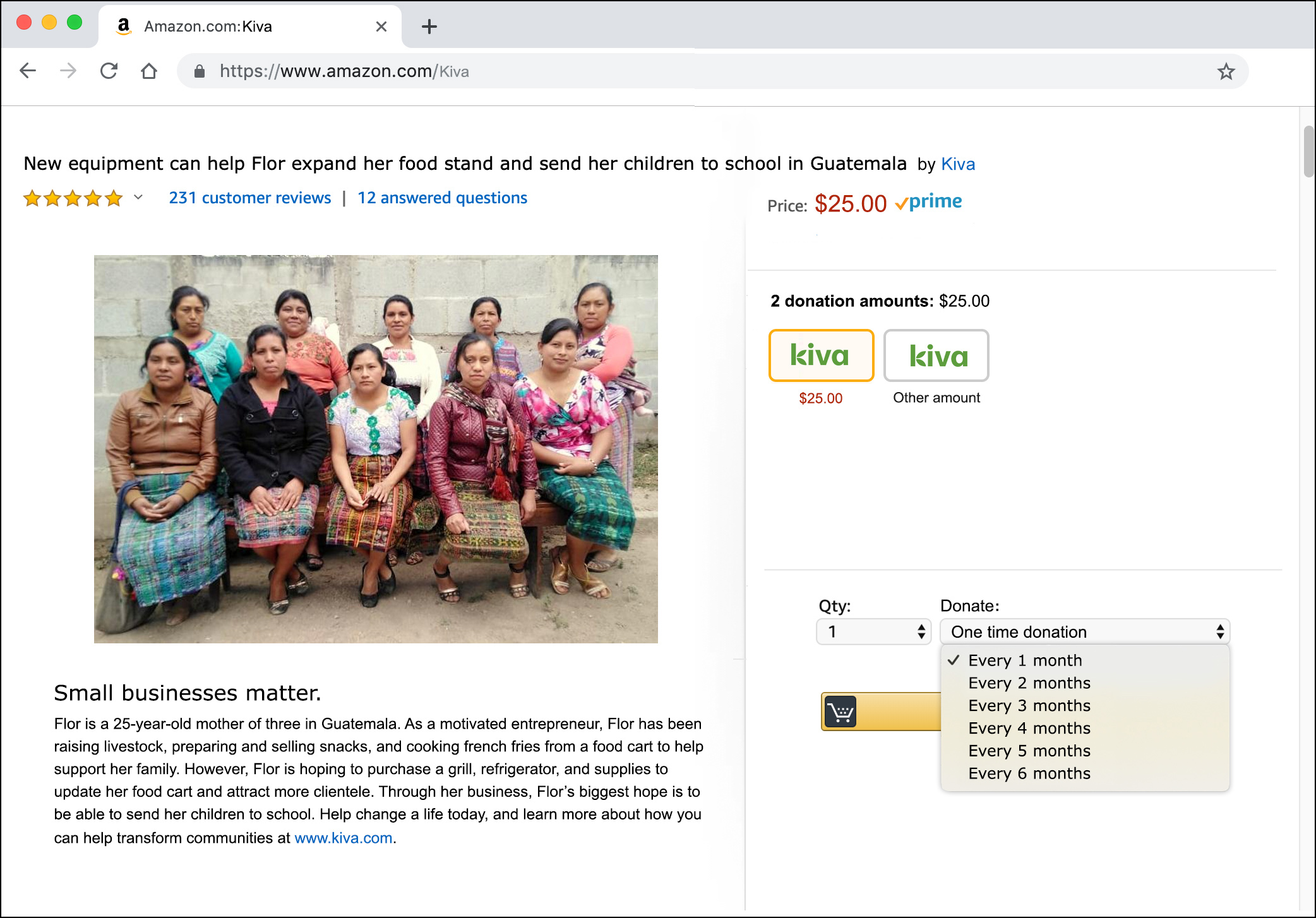Click the 'Small businesses matter.' heading
Screen dimensions: 1316x918
click(x=188, y=693)
